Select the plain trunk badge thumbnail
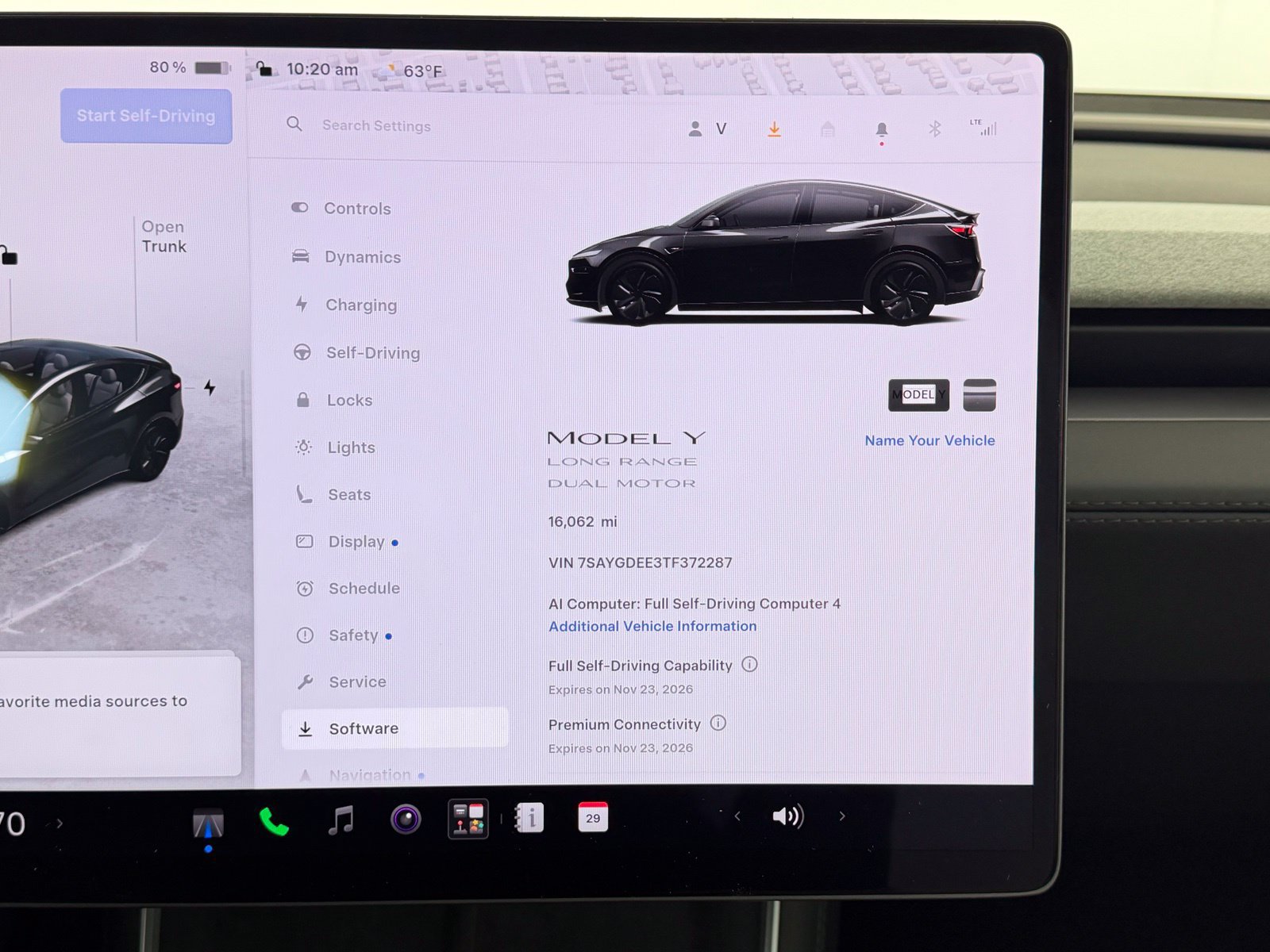This screenshot has height=952, width=1270. tap(979, 395)
